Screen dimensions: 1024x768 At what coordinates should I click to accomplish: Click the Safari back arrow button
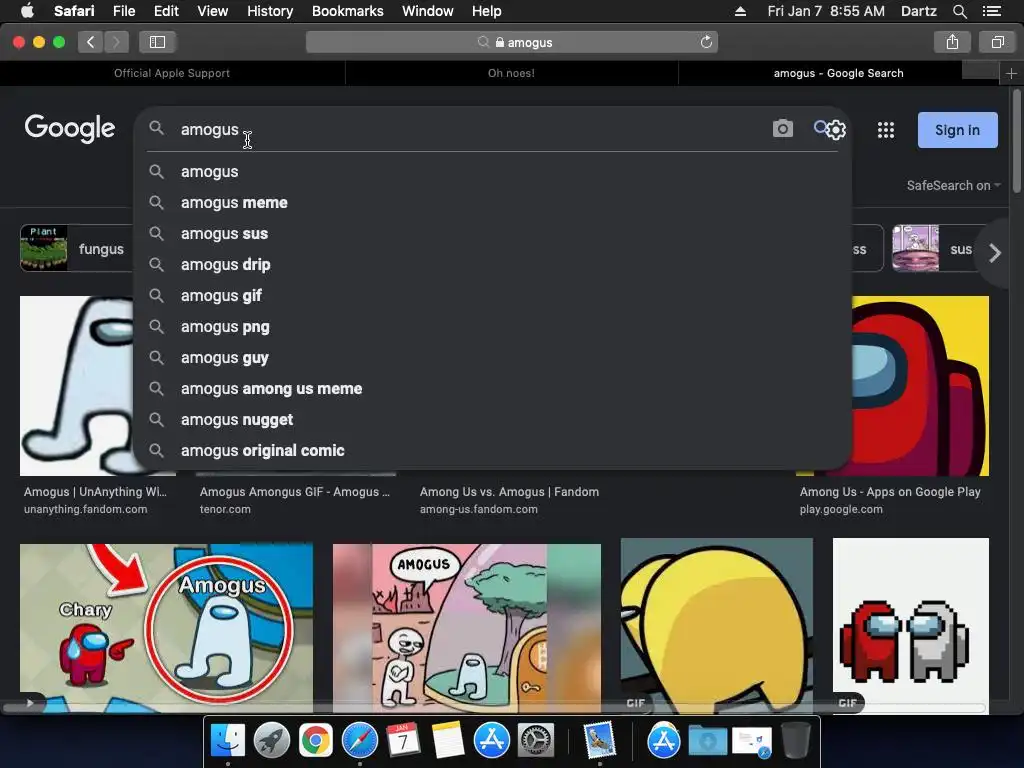(91, 42)
